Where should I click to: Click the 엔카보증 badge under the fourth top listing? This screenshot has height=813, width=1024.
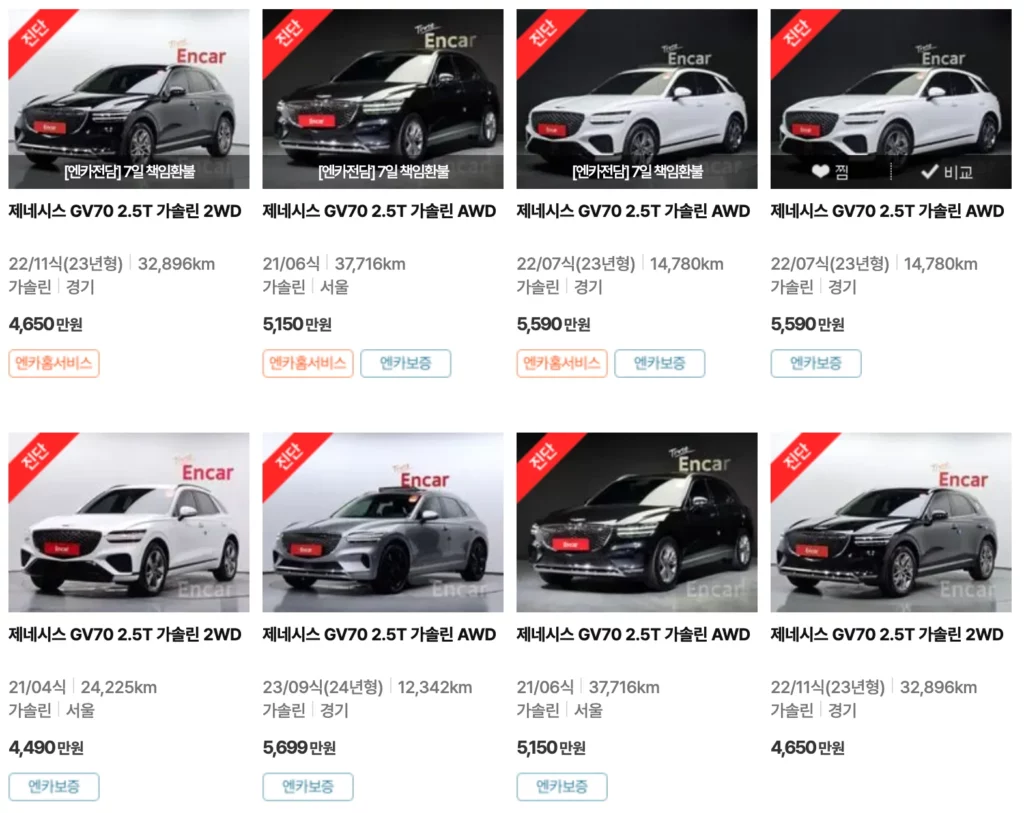click(816, 363)
